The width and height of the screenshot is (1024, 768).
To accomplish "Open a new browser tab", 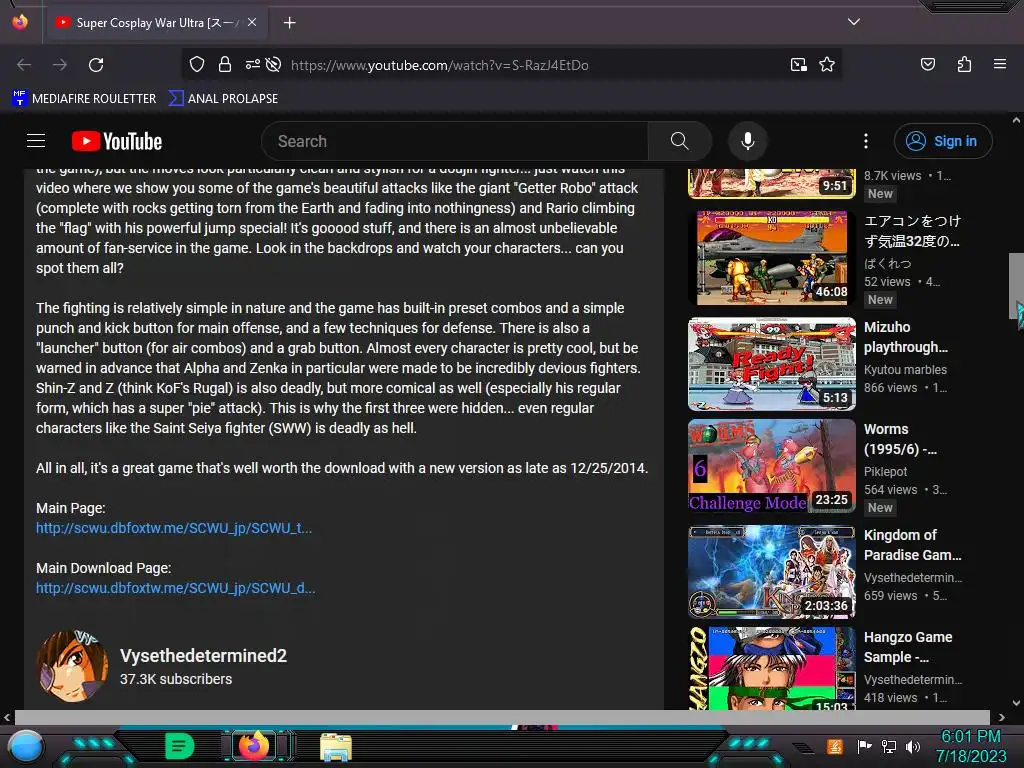I will pos(289,23).
